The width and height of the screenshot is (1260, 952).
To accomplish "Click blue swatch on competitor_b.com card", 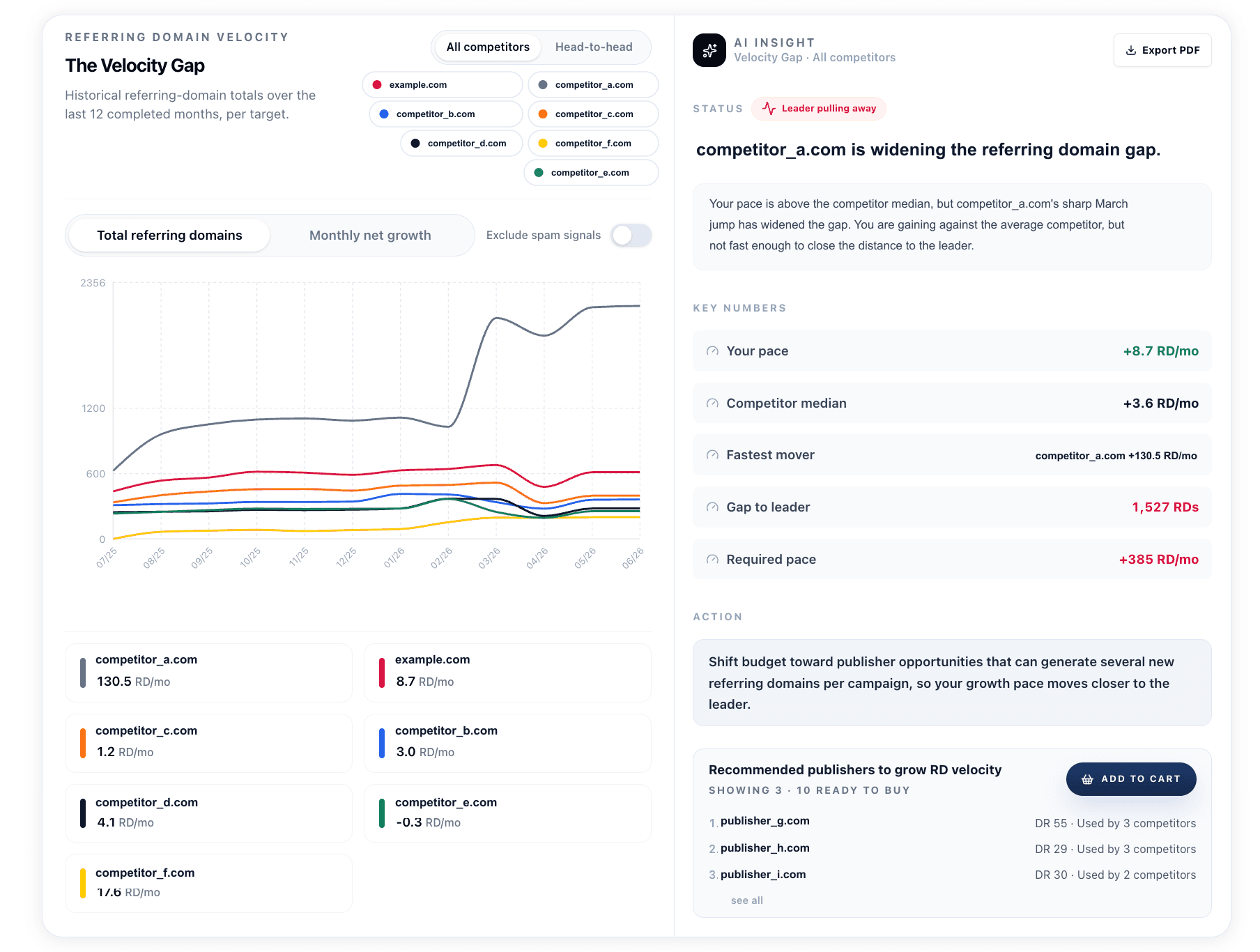I will [x=382, y=743].
